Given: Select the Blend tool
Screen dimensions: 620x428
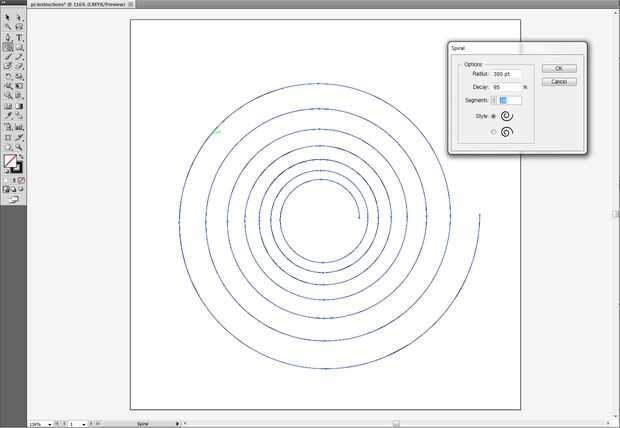Looking at the screenshot, I should pos(19,116).
